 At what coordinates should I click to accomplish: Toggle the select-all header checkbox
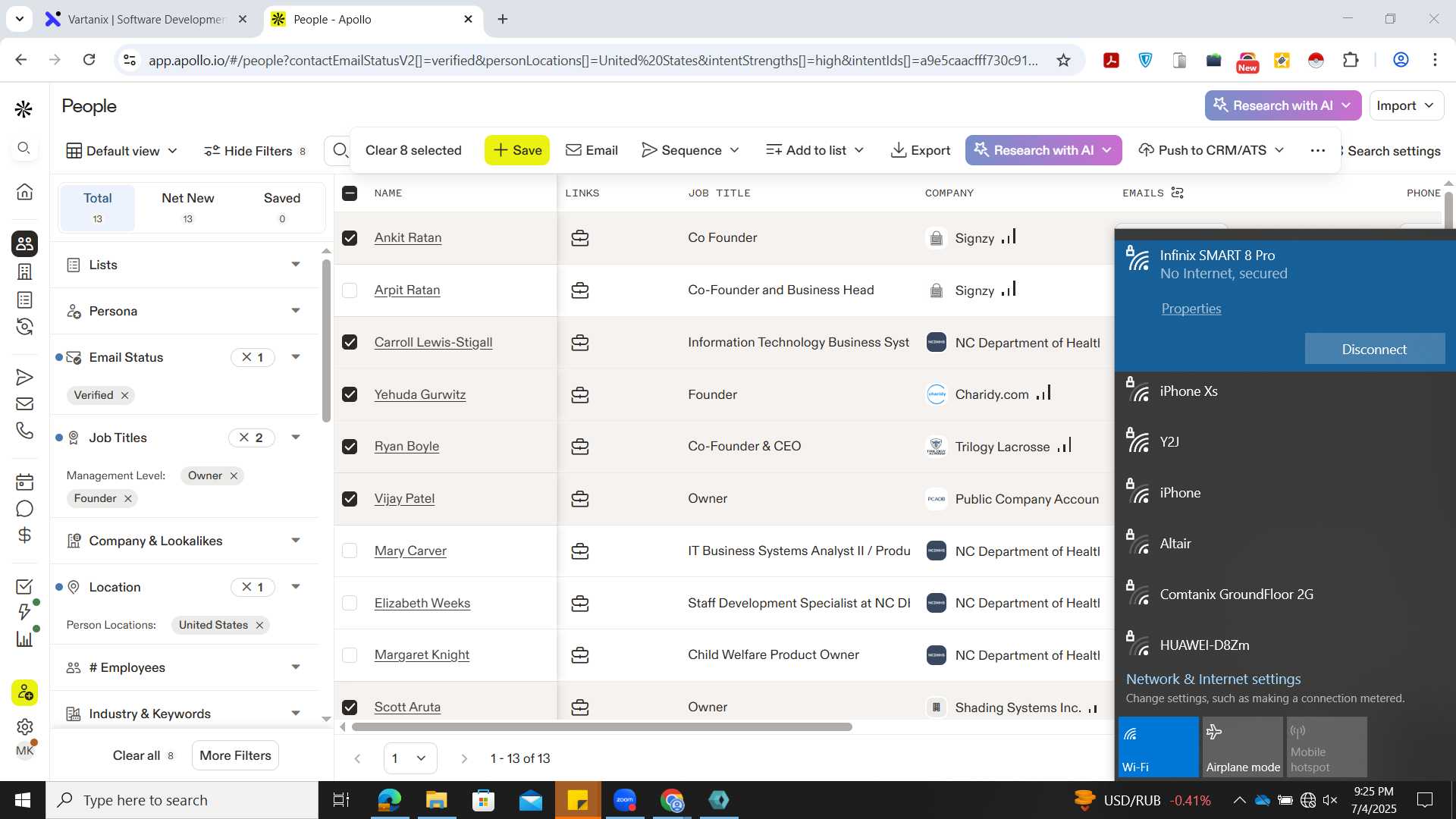pos(350,193)
